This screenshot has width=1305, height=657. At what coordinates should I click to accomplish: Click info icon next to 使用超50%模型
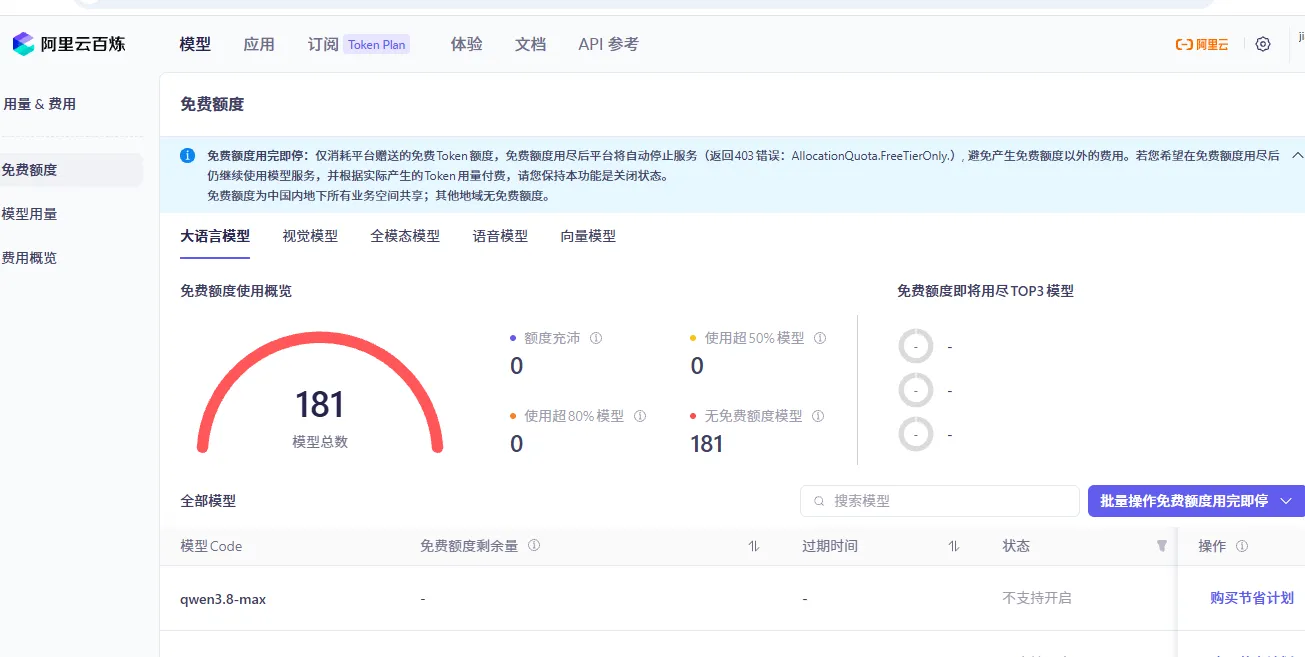tap(820, 338)
